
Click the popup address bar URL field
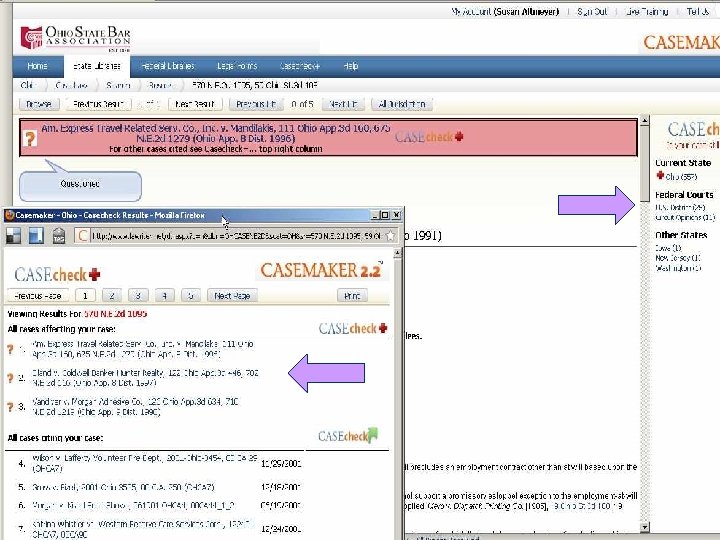point(236,236)
